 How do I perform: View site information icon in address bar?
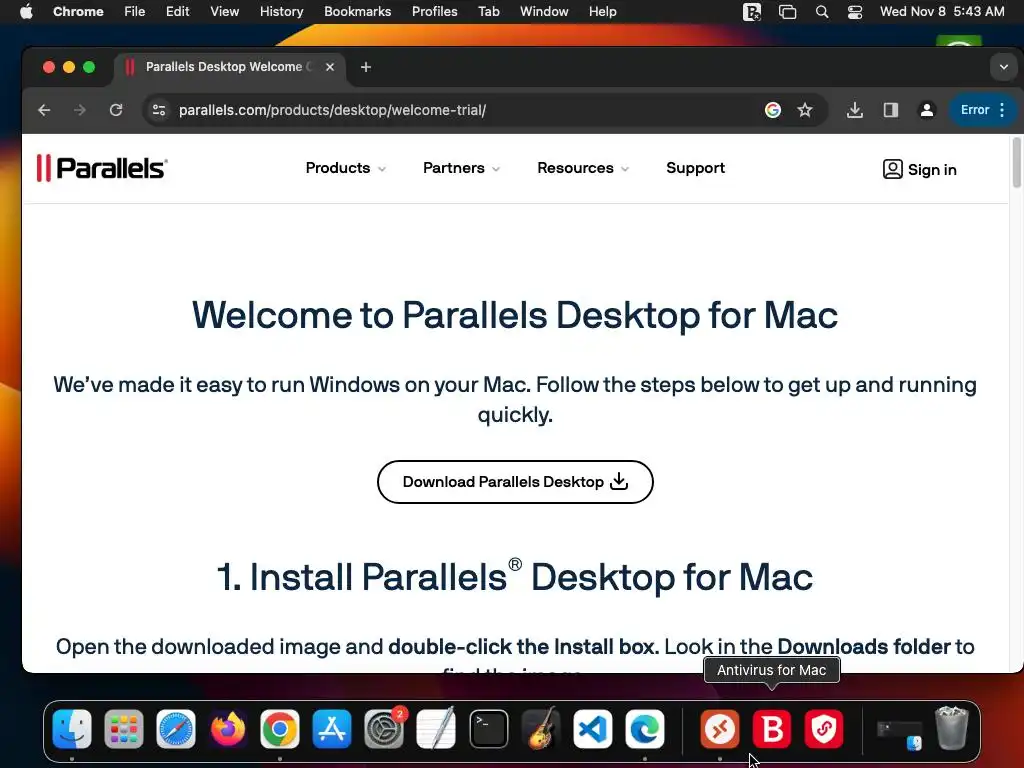point(159,110)
